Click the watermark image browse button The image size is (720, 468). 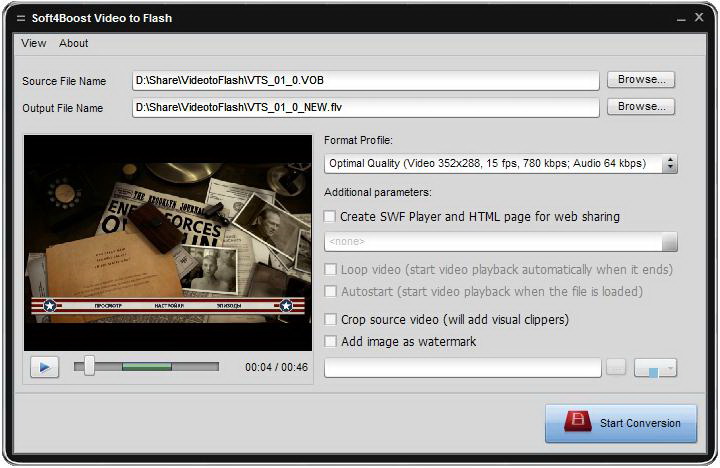tap(616, 367)
